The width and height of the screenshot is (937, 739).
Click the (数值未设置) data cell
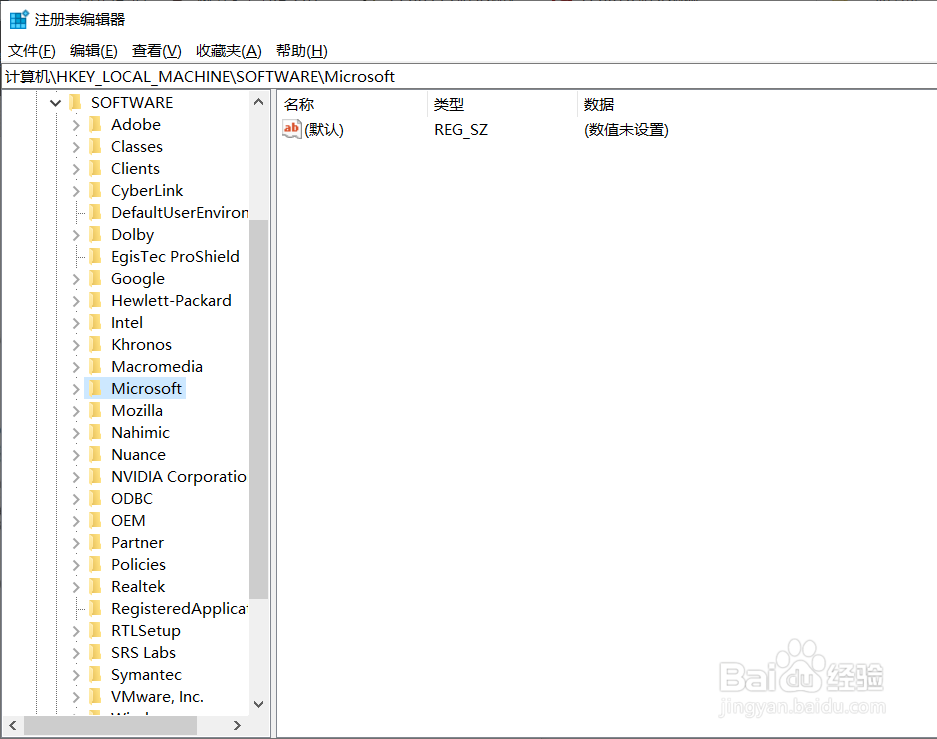(626, 130)
